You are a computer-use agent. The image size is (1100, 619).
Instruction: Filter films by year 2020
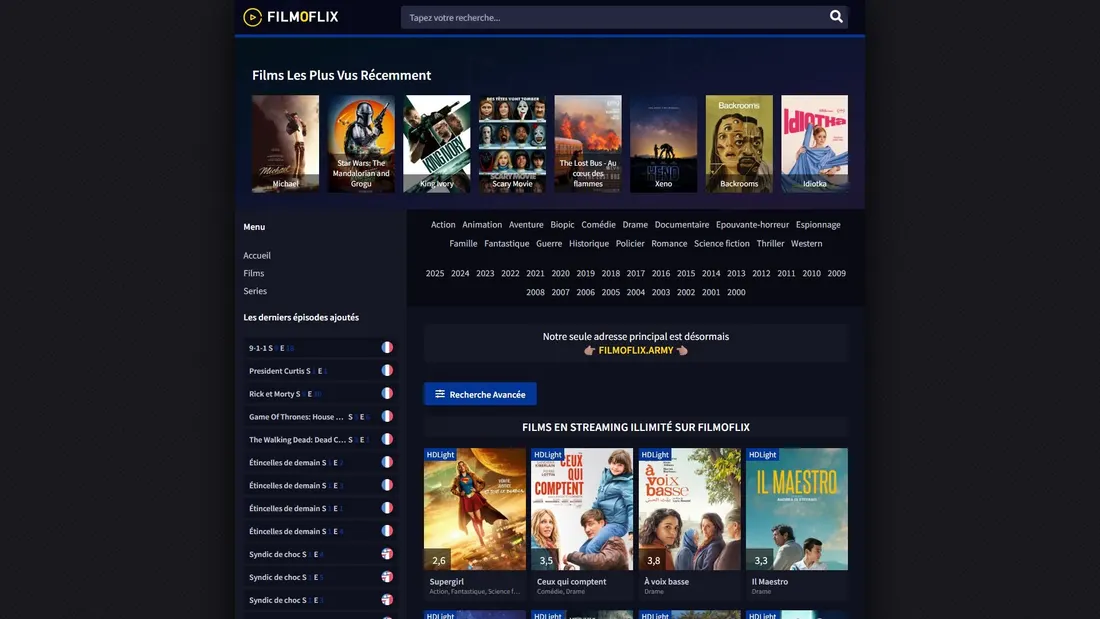click(x=561, y=274)
